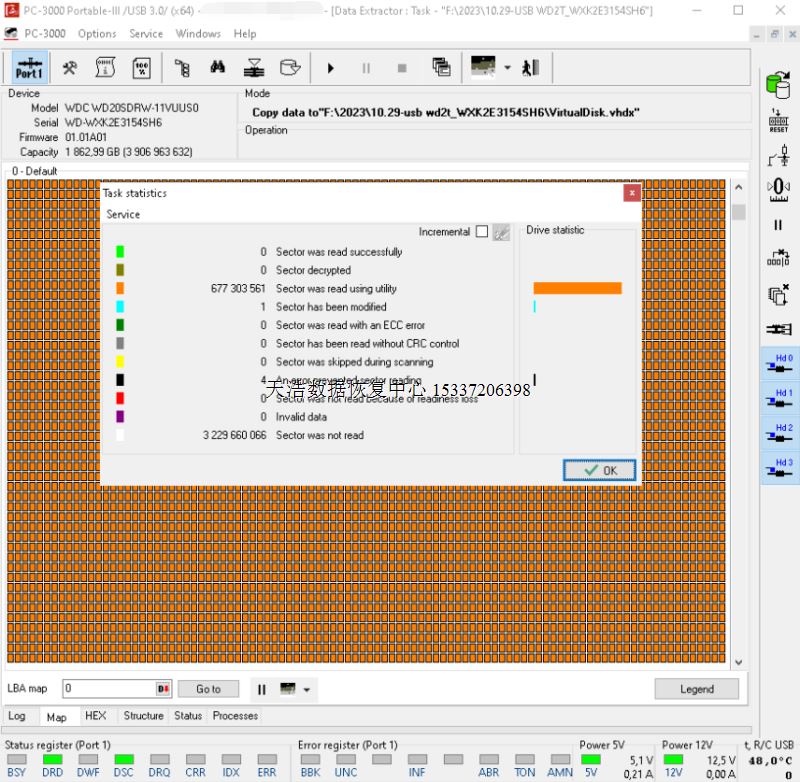Screen dimensions: 800x782
Task: Enable the Incremental checkbox
Action: 482,232
